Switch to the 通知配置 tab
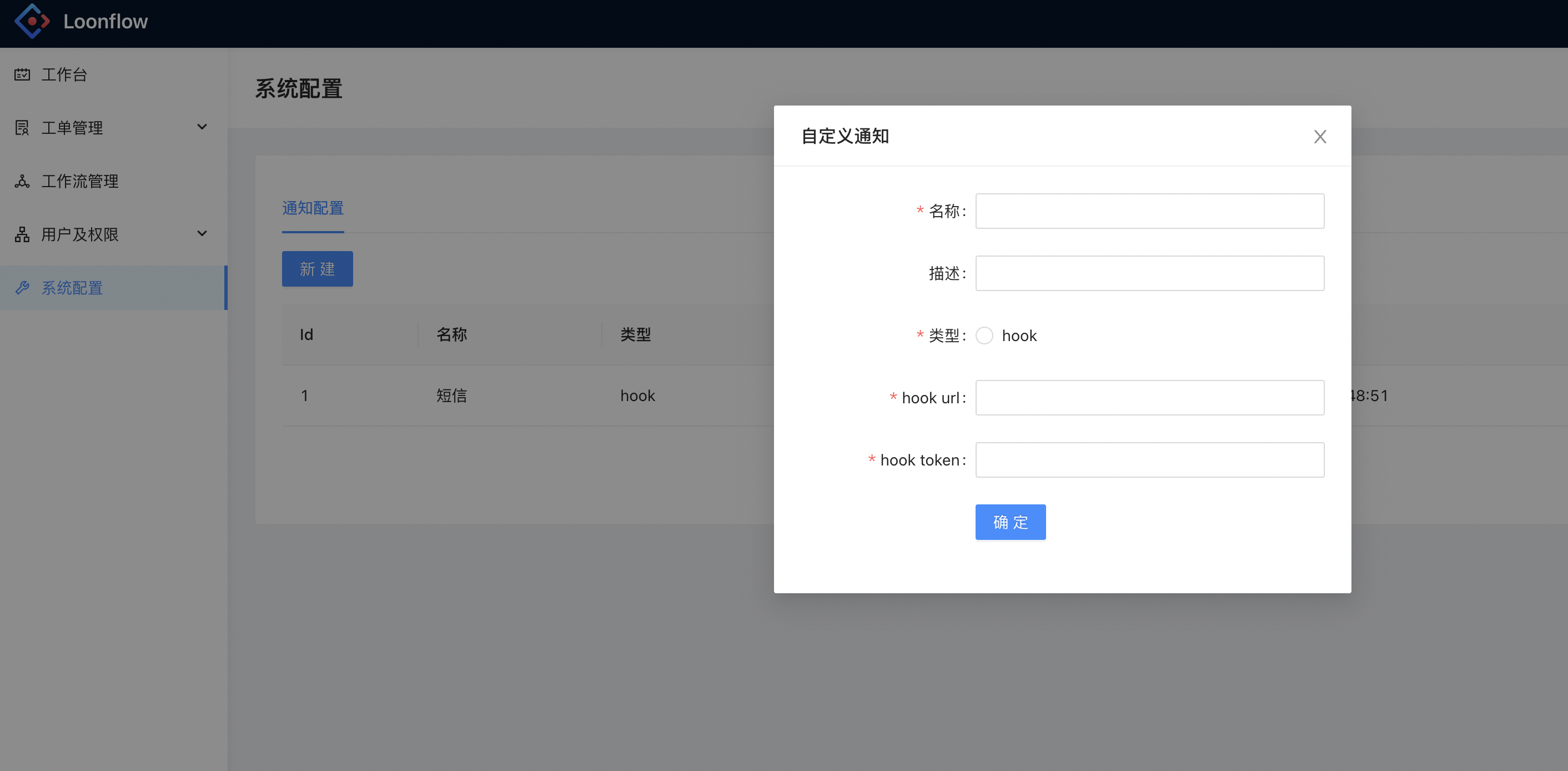The height and width of the screenshot is (771, 1568). pyautogui.click(x=313, y=208)
